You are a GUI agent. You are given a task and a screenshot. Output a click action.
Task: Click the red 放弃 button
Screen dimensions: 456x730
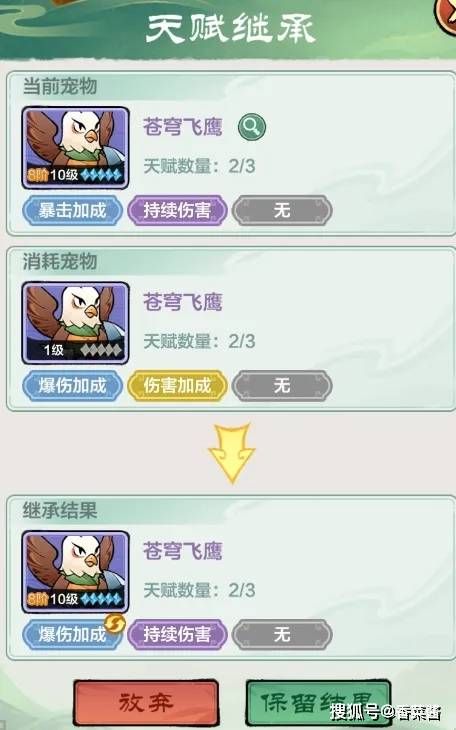(146, 703)
